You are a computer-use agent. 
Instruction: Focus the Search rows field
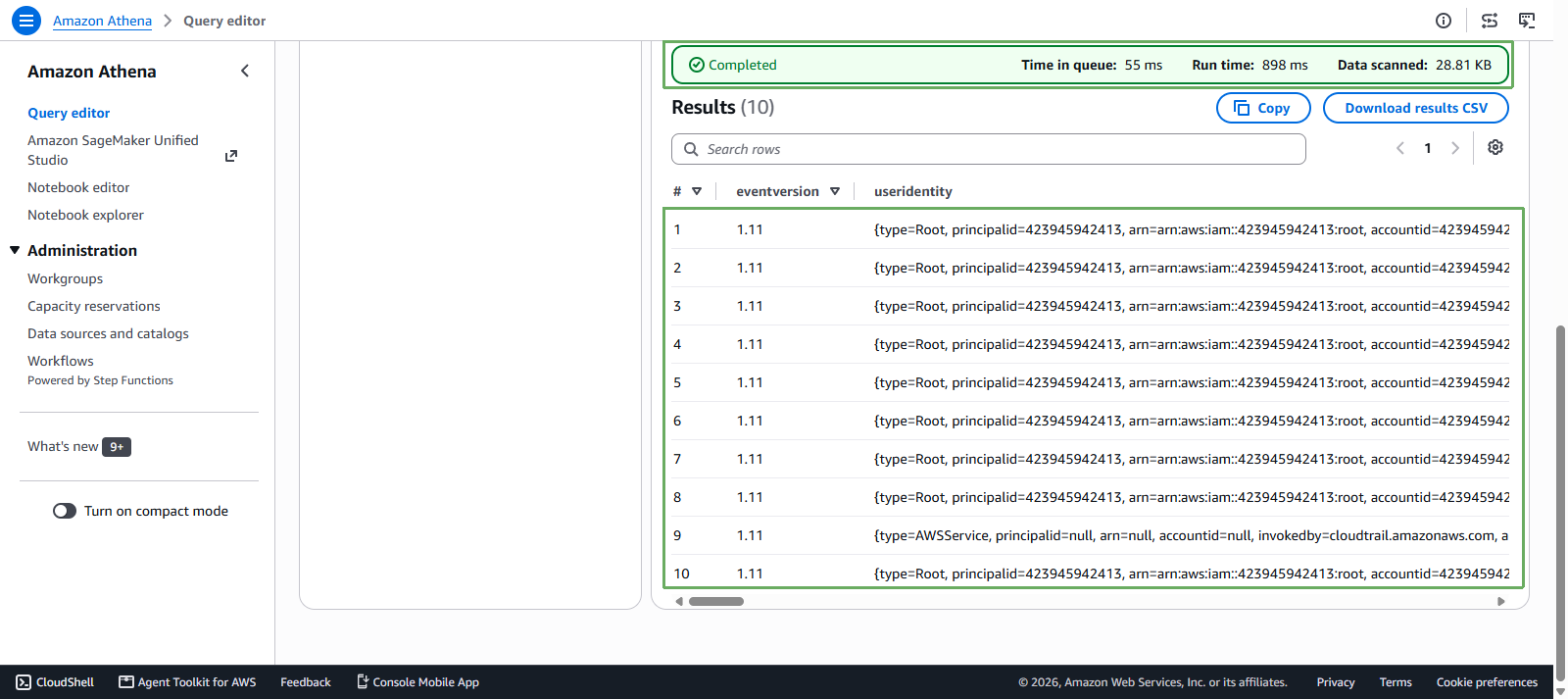(x=989, y=149)
